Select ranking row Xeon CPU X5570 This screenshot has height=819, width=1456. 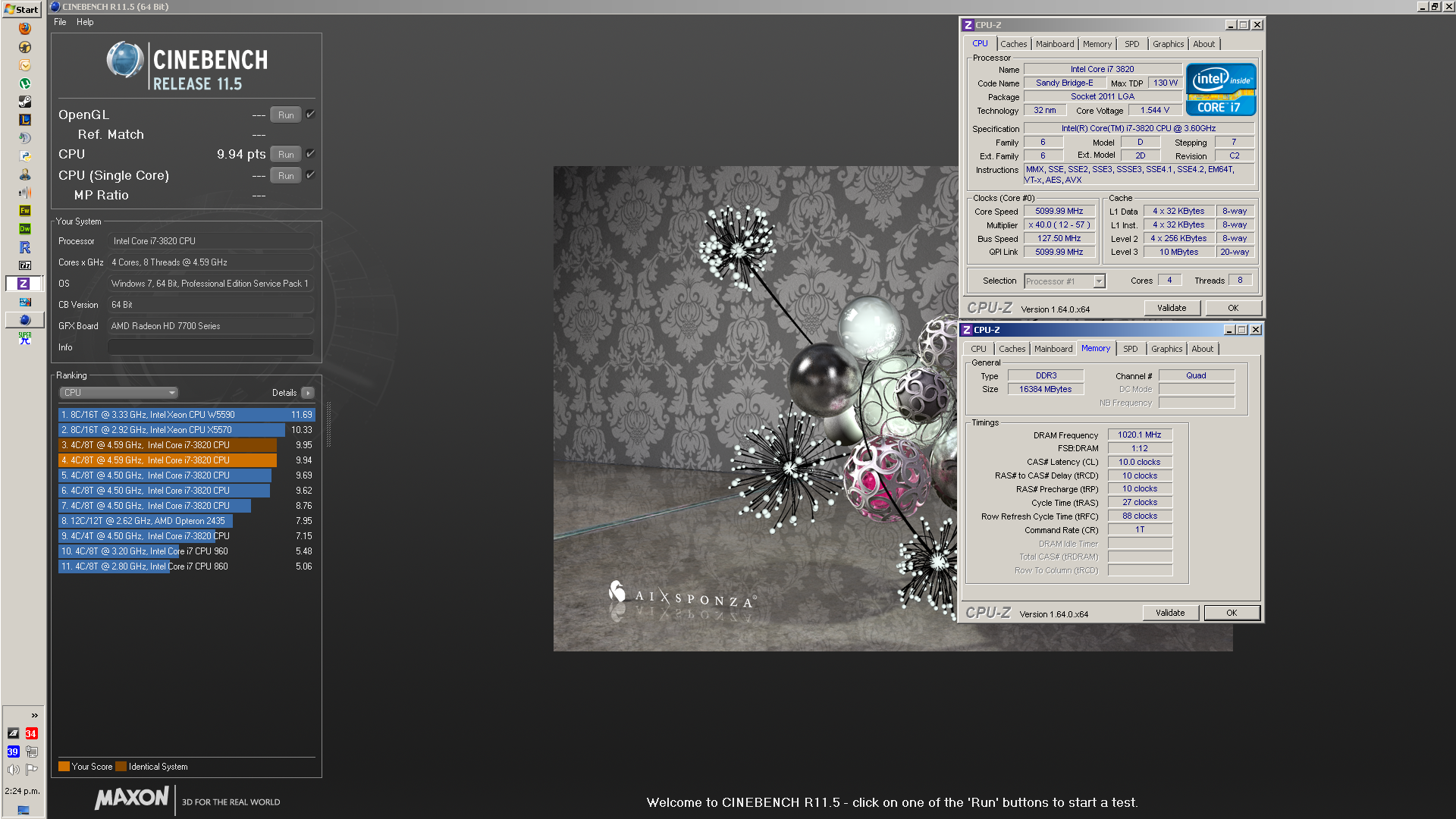[187, 430]
